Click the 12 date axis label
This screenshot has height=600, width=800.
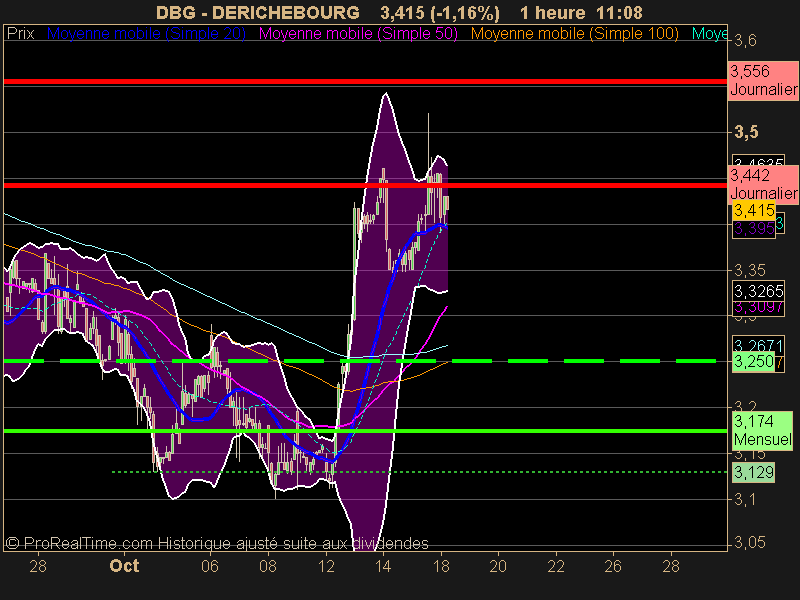326,566
